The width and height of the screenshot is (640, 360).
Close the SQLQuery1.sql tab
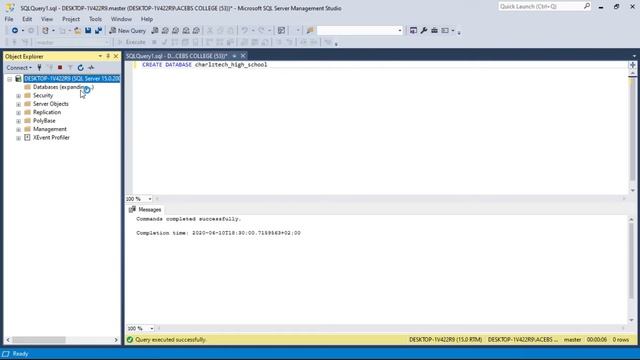(x=243, y=56)
